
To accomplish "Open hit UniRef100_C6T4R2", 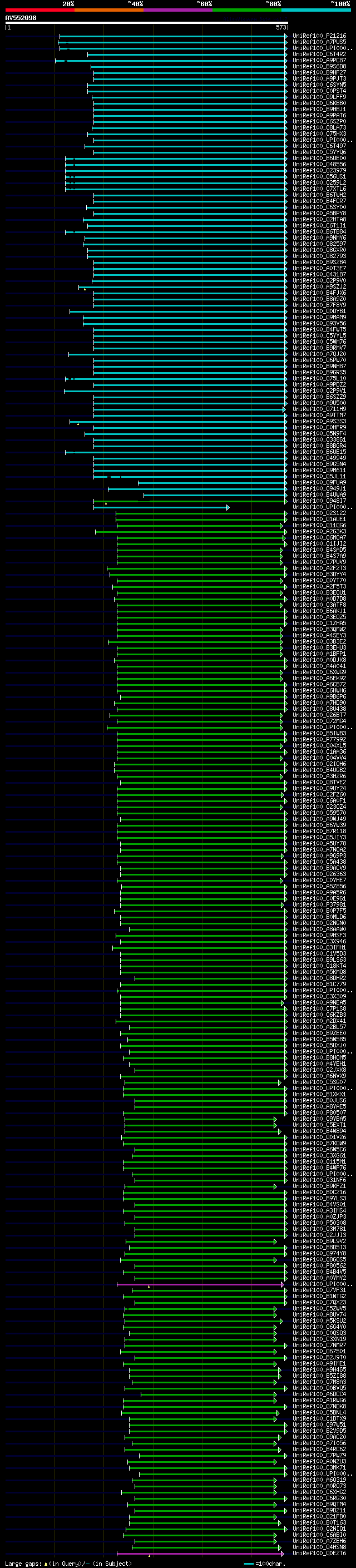I will pos(319,54).
